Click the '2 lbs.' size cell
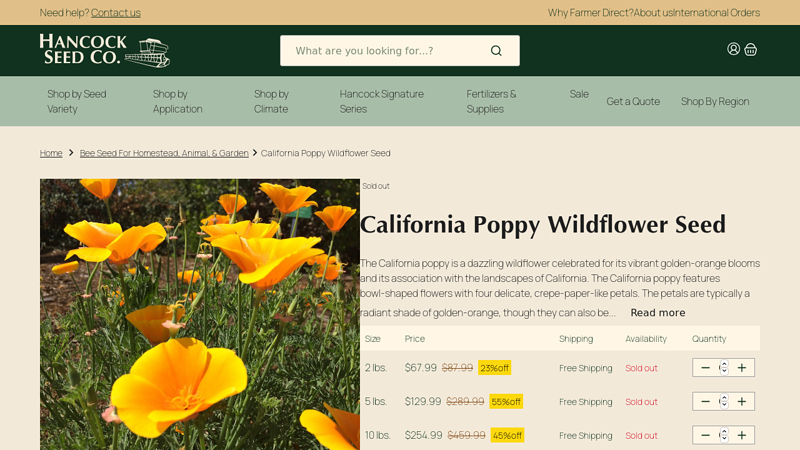800x450 pixels. [376, 368]
